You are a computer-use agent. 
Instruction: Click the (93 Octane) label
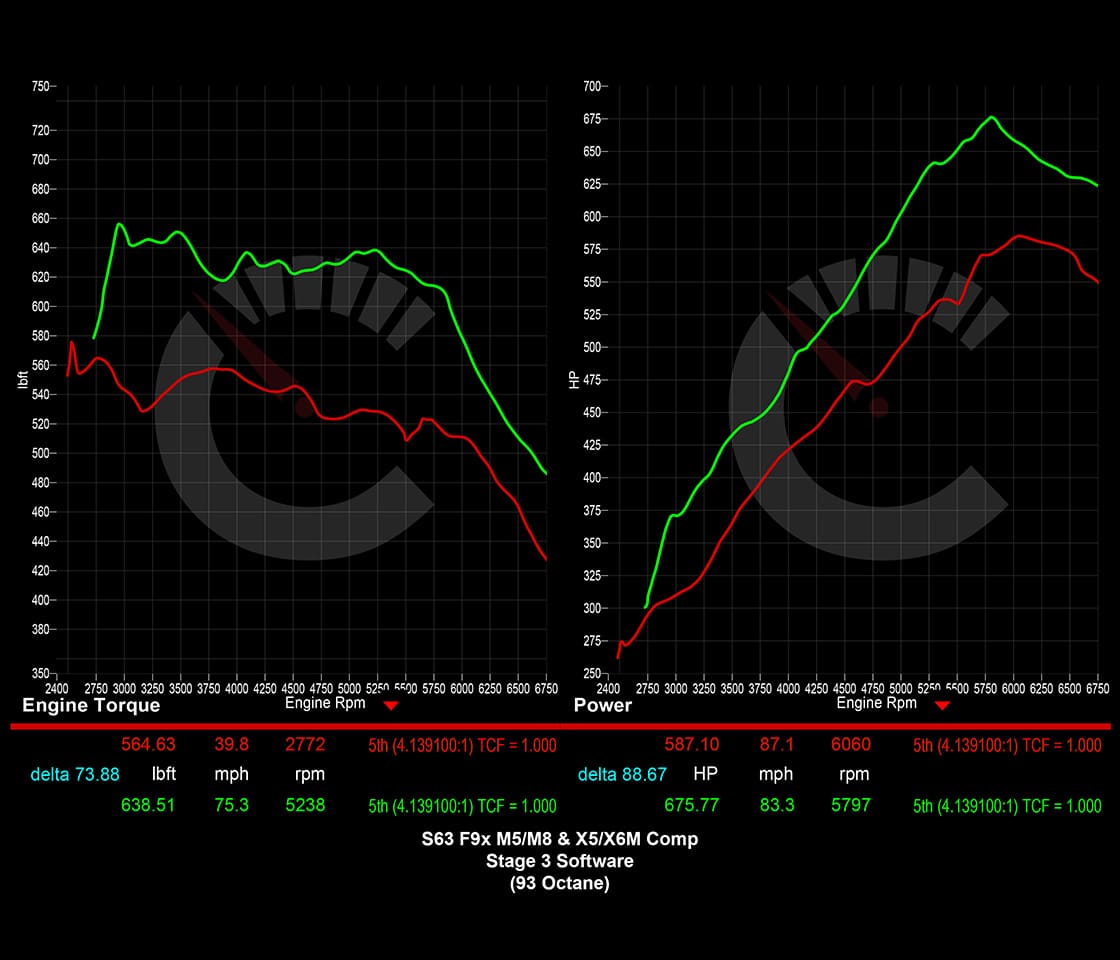(x=559, y=883)
